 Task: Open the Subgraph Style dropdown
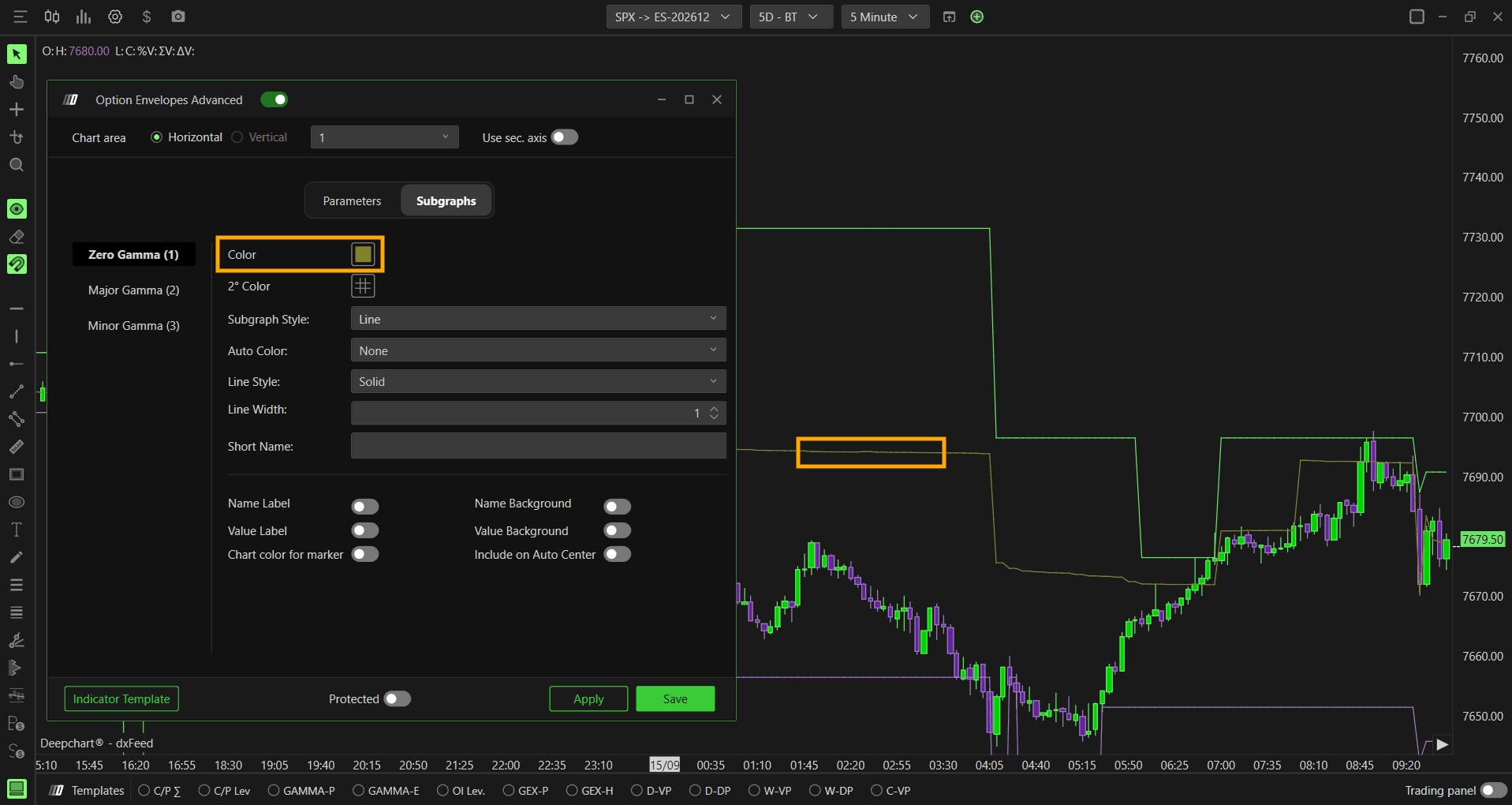(538, 319)
